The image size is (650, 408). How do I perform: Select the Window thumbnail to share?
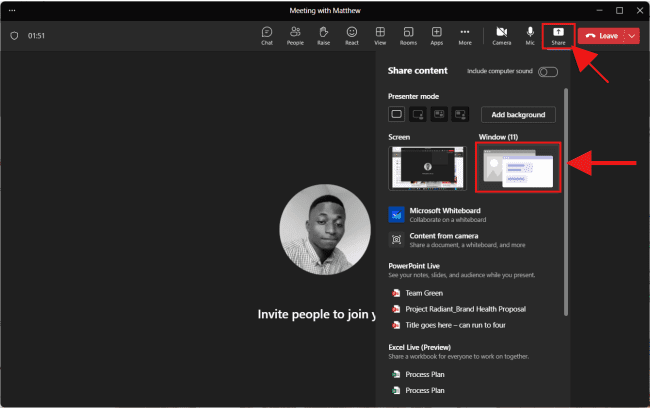(x=517, y=168)
